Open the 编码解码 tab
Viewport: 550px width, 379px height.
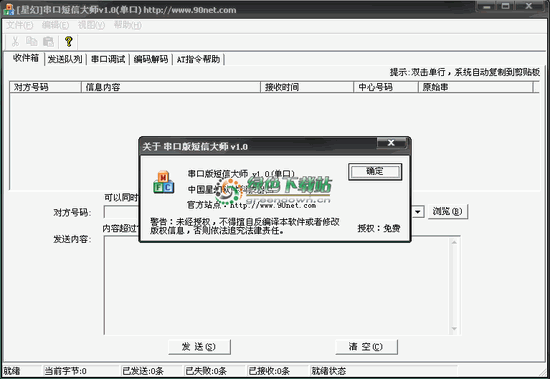[x=151, y=59]
